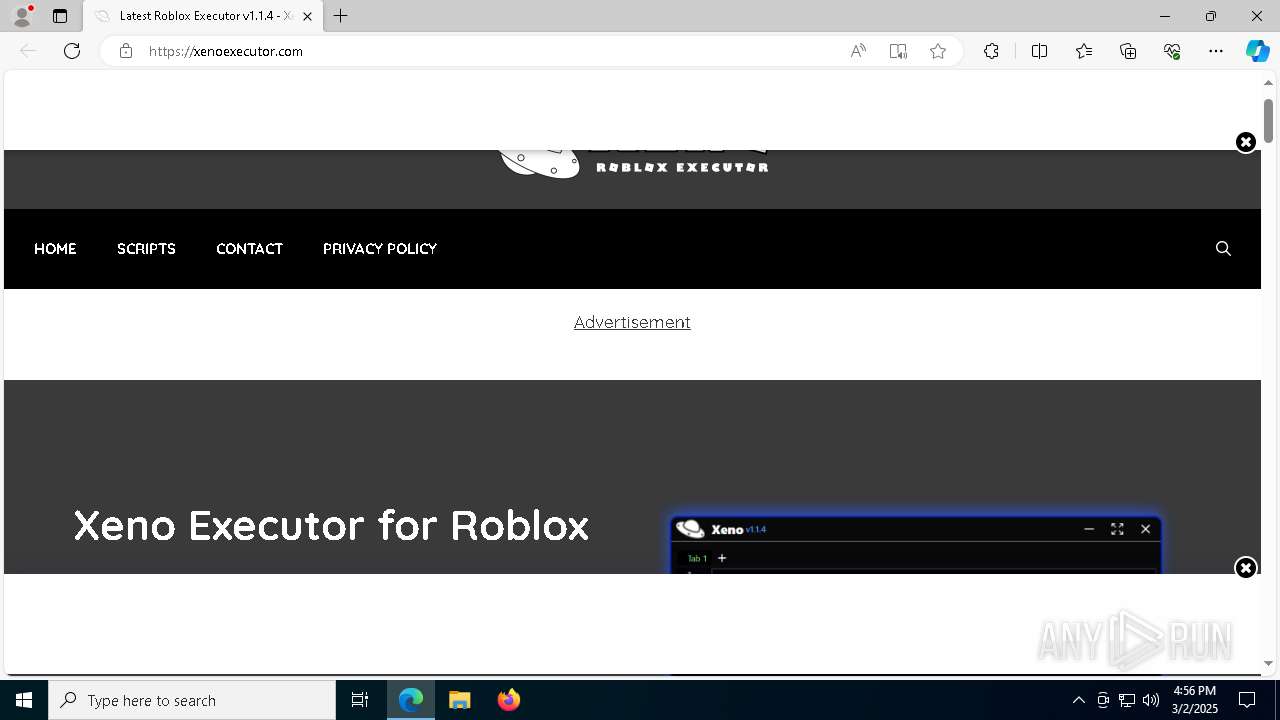This screenshot has width=1280, height=720.
Task: View site information lock icon
Action: (126, 51)
